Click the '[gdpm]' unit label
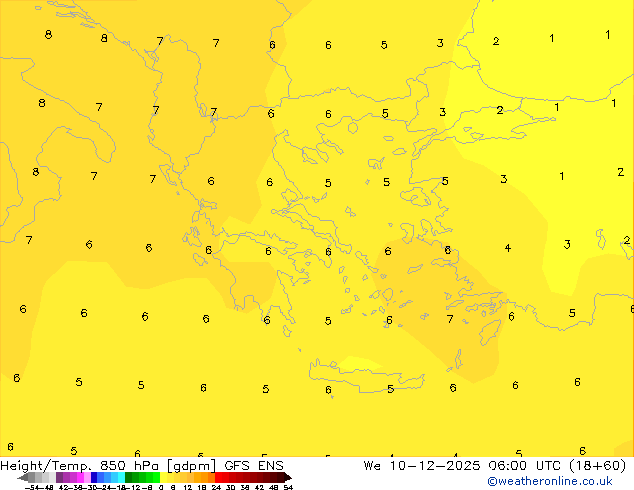Image resolution: width=634 pixels, height=490 pixels. tap(191, 466)
